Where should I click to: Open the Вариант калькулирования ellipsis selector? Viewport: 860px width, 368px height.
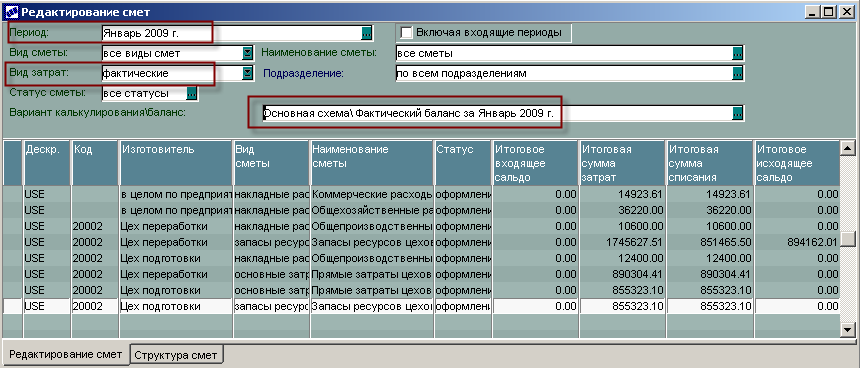click(738, 114)
